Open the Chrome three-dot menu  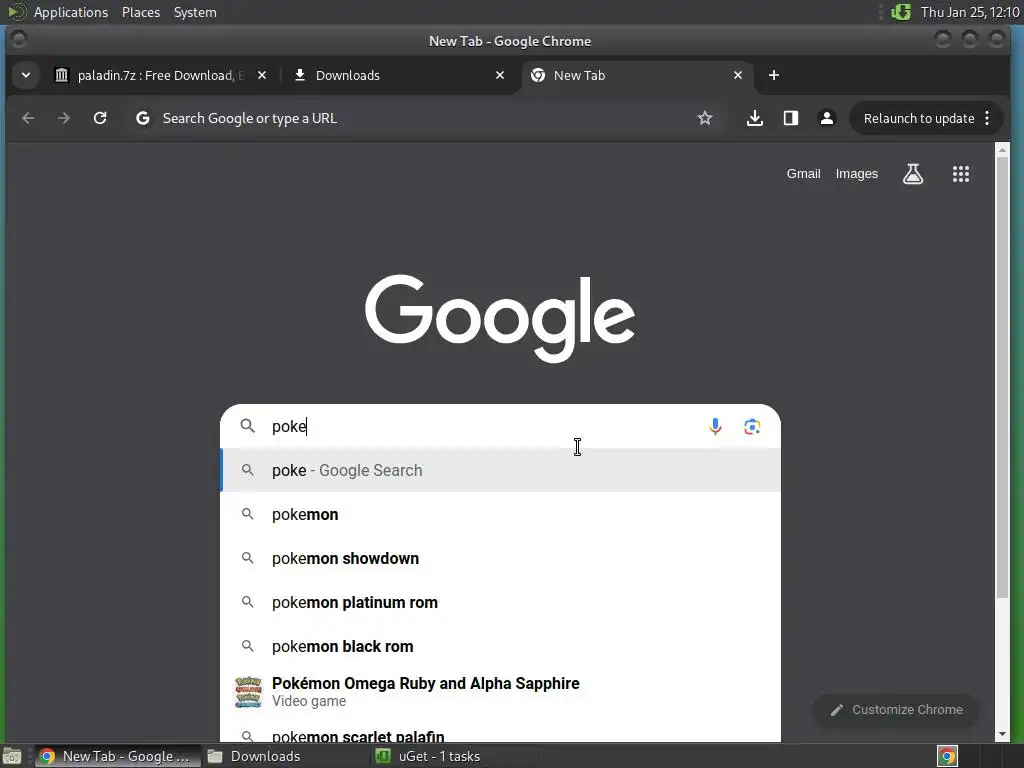[x=987, y=118]
